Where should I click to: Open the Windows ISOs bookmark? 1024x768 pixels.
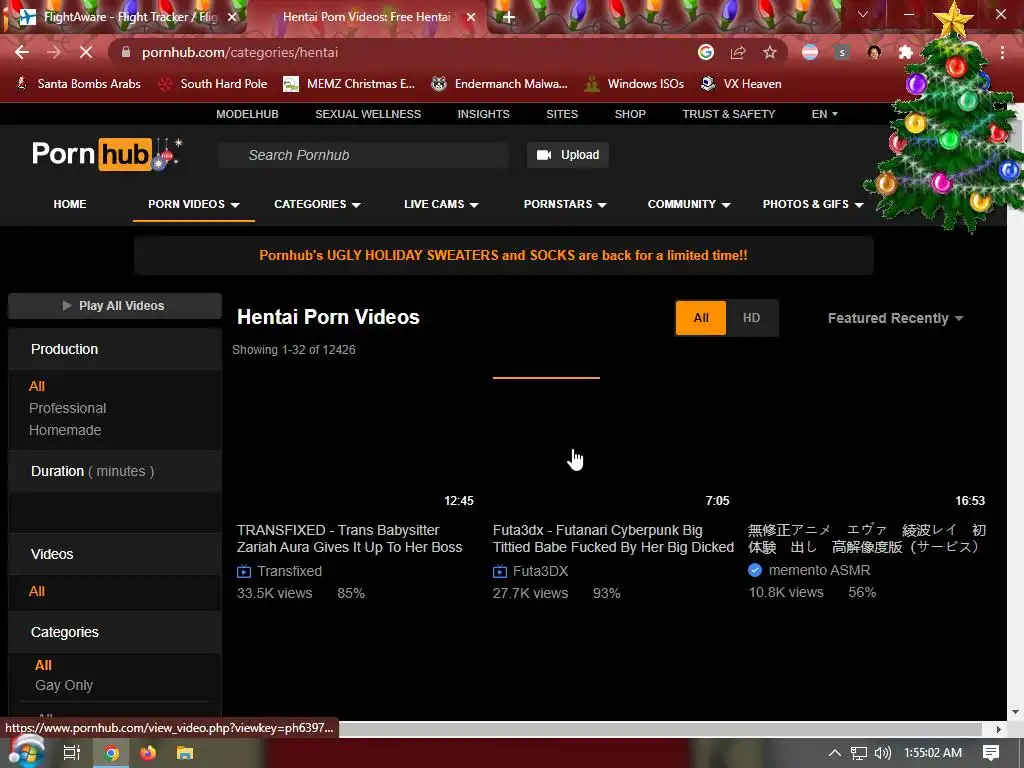(x=633, y=84)
